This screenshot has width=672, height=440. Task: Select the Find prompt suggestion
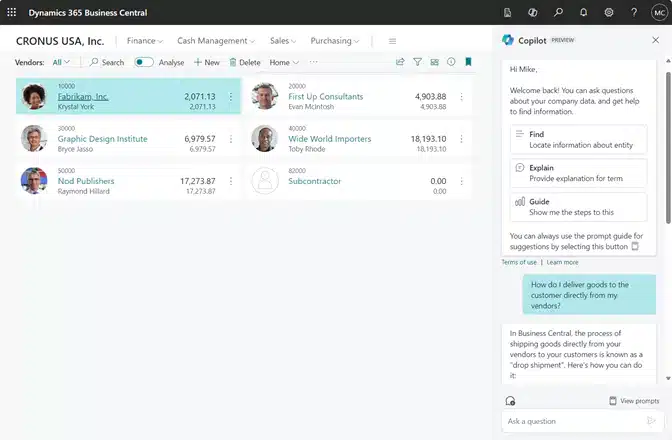(578, 139)
